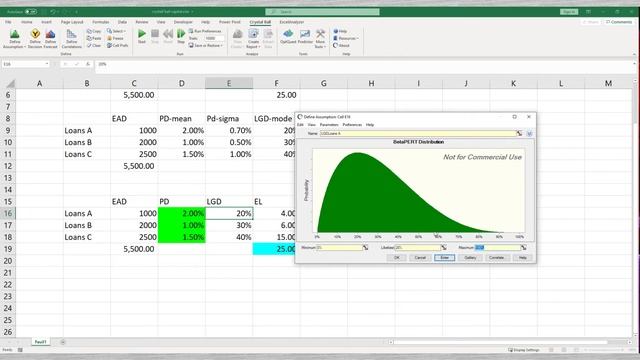Click the Freeze option in the ribbon
The image size is (640, 360).
(x=116, y=38)
